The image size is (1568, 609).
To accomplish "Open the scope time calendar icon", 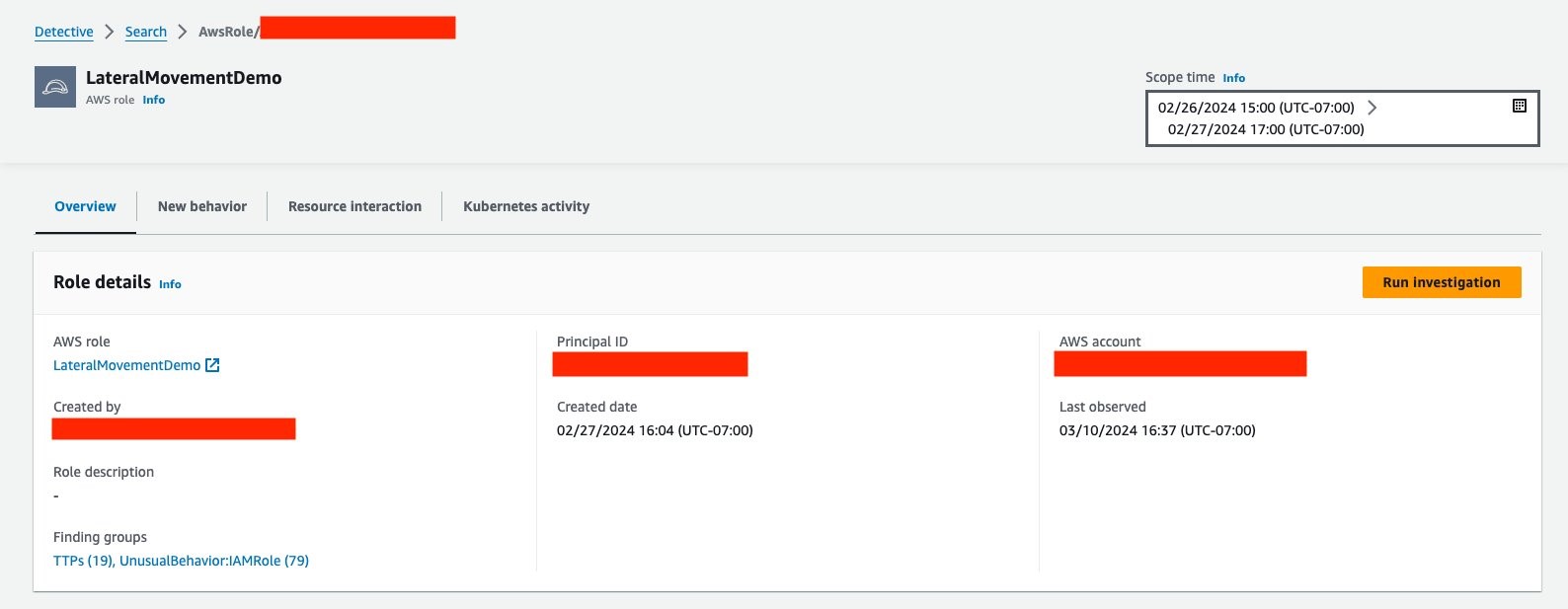I will [x=1520, y=106].
